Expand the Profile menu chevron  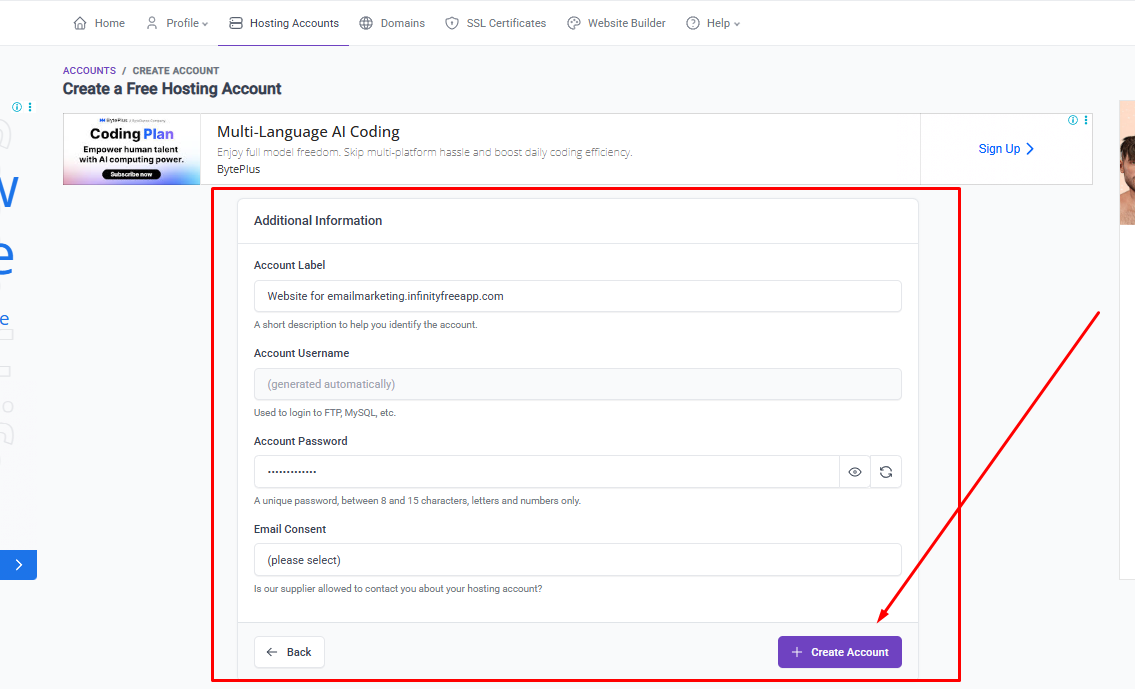pos(205,24)
